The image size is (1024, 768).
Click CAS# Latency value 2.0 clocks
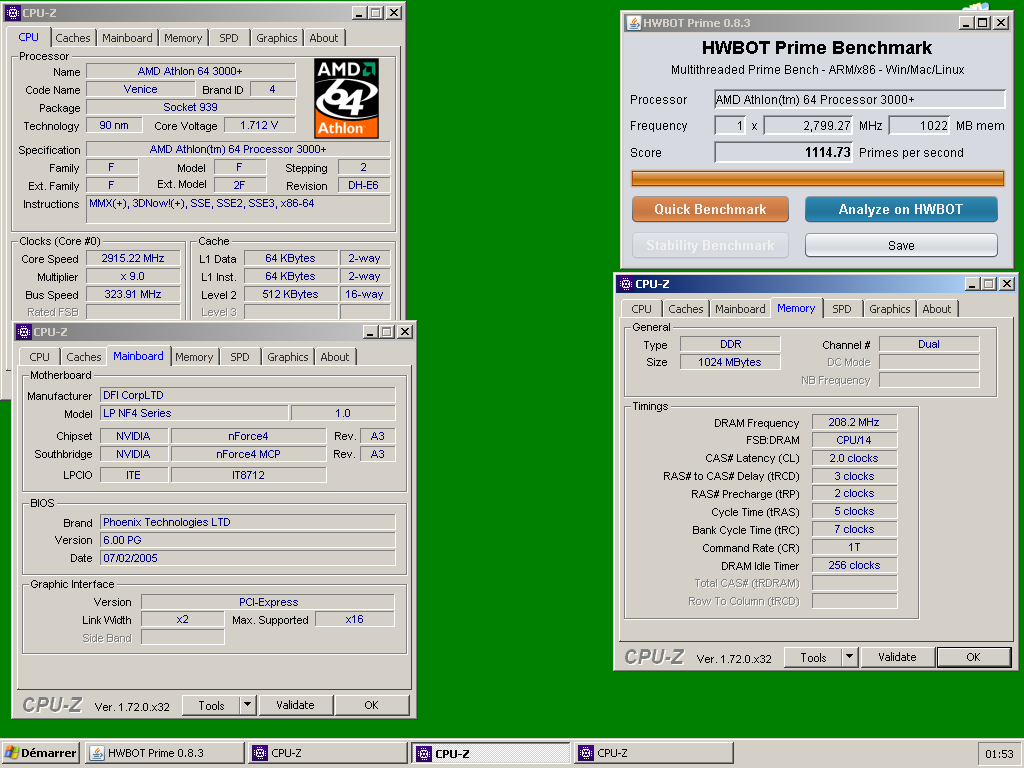[854, 458]
